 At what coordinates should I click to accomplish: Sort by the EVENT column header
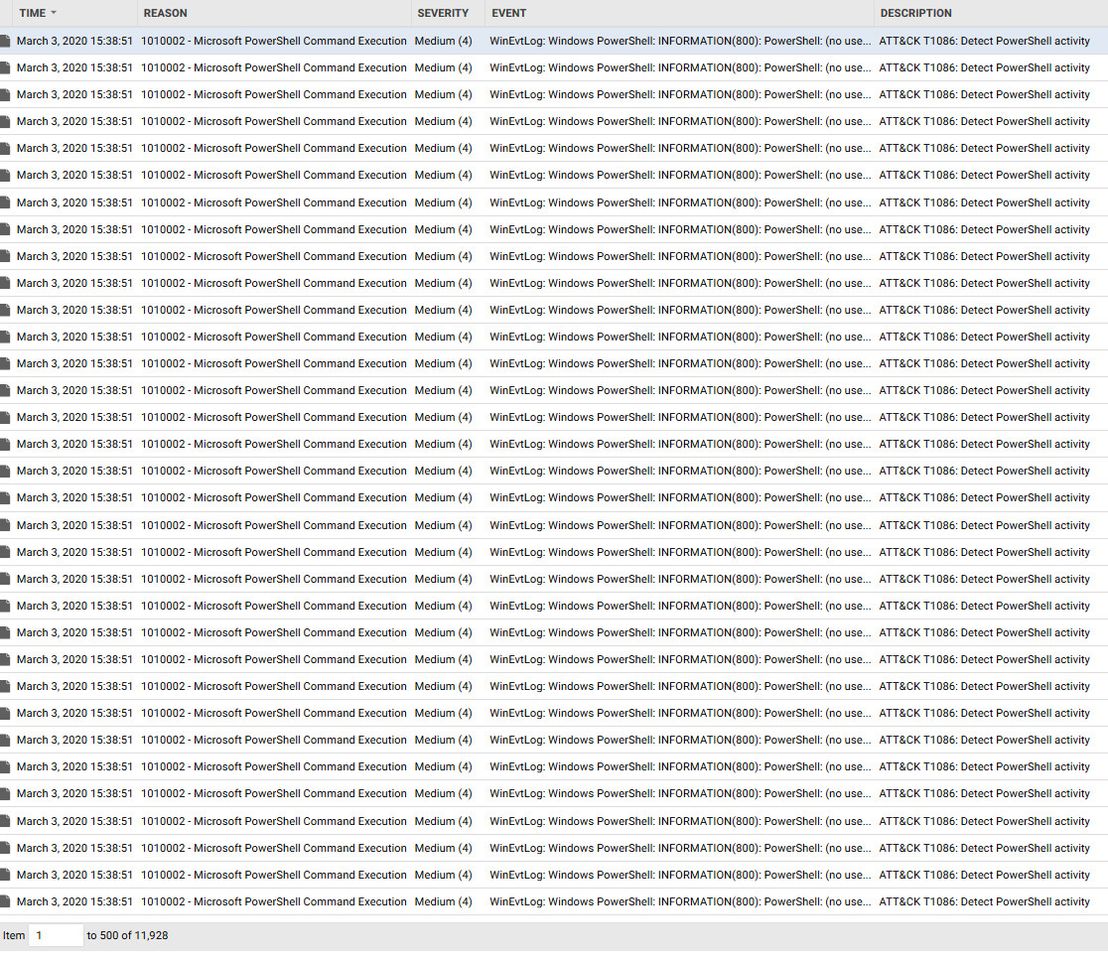pos(509,13)
